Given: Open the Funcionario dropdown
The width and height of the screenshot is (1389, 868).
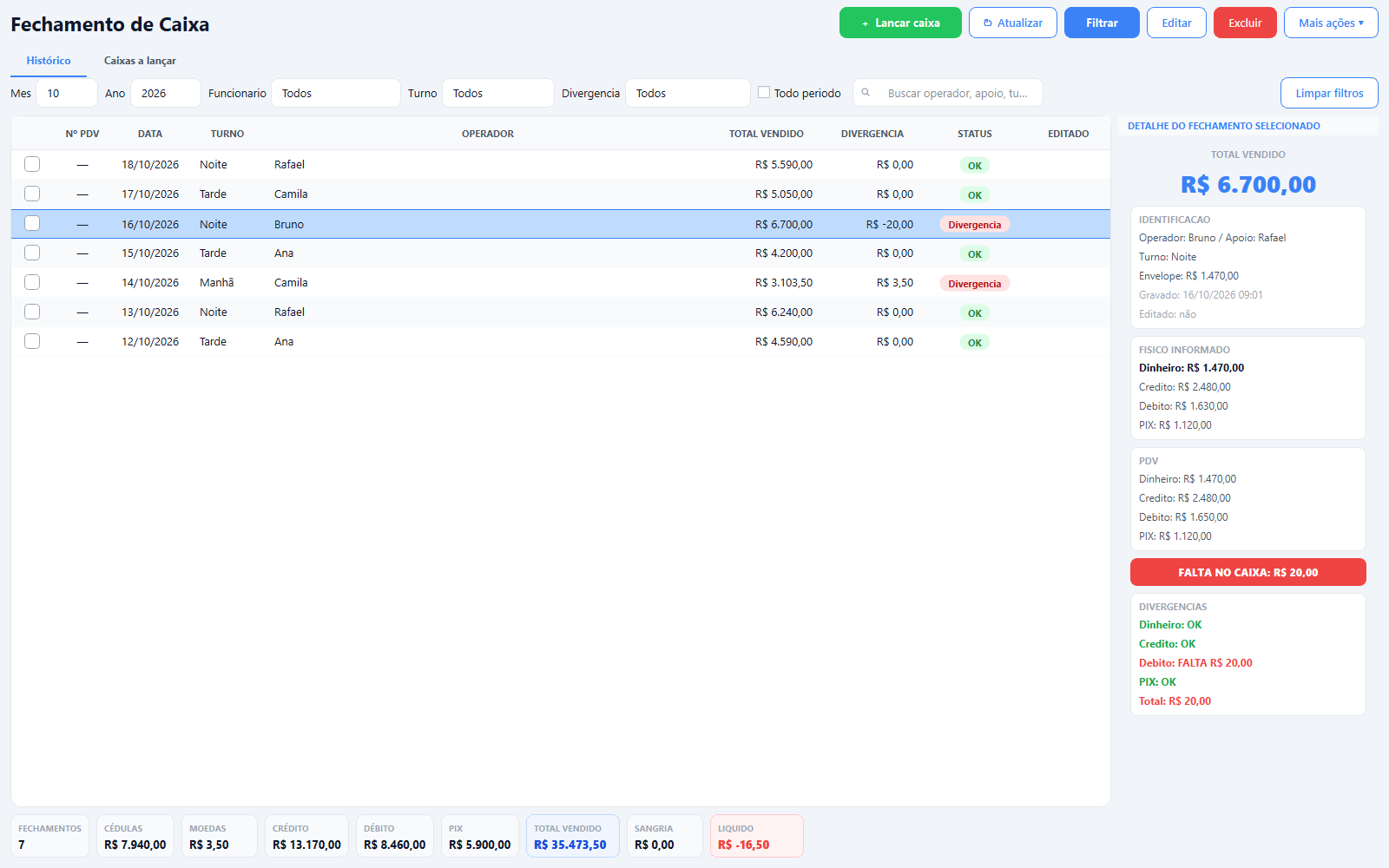Looking at the screenshot, I should pos(336,93).
